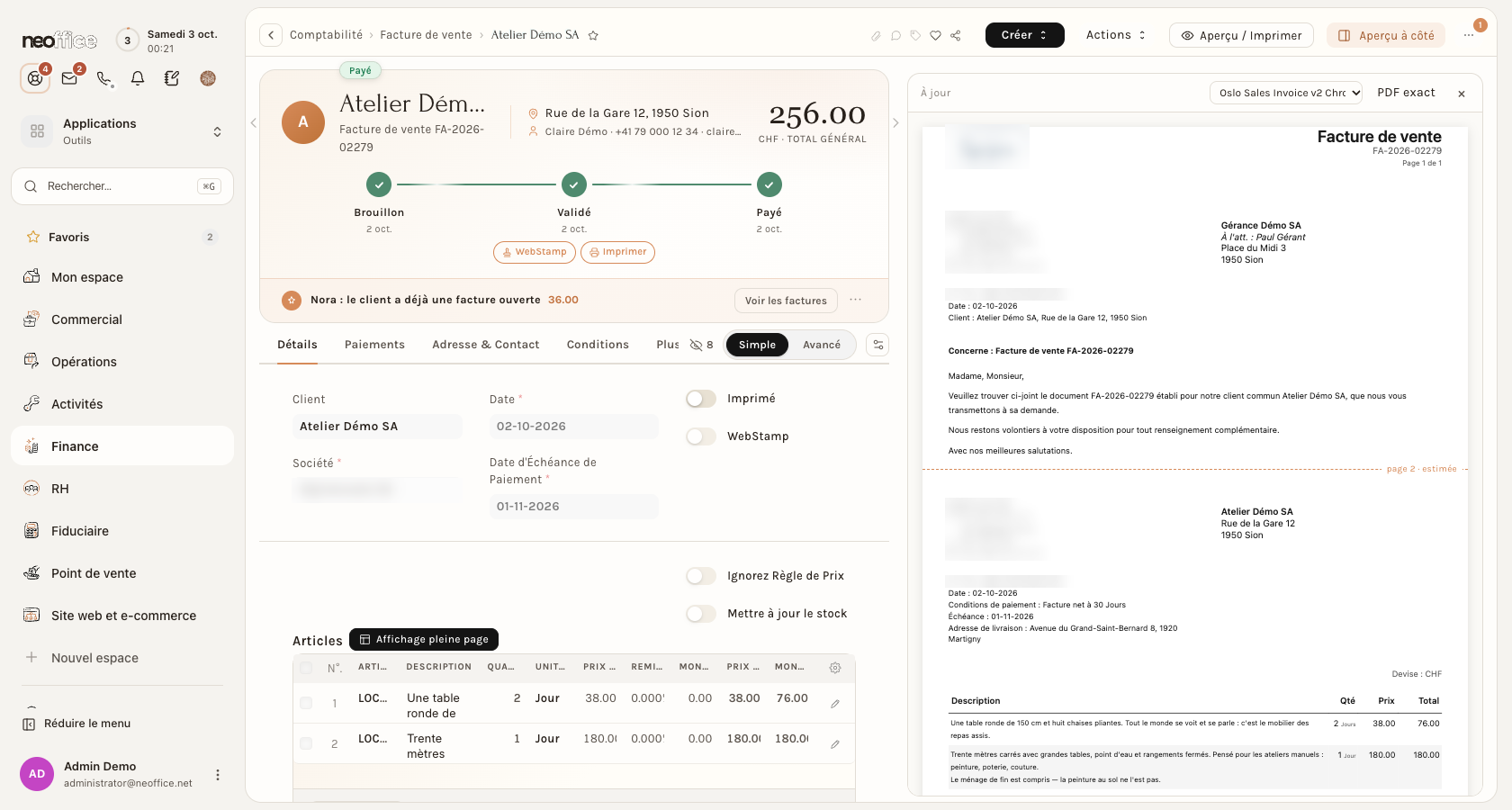Open the comments bubble icon
This screenshot has height=810, width=1512.
point(895,36)
